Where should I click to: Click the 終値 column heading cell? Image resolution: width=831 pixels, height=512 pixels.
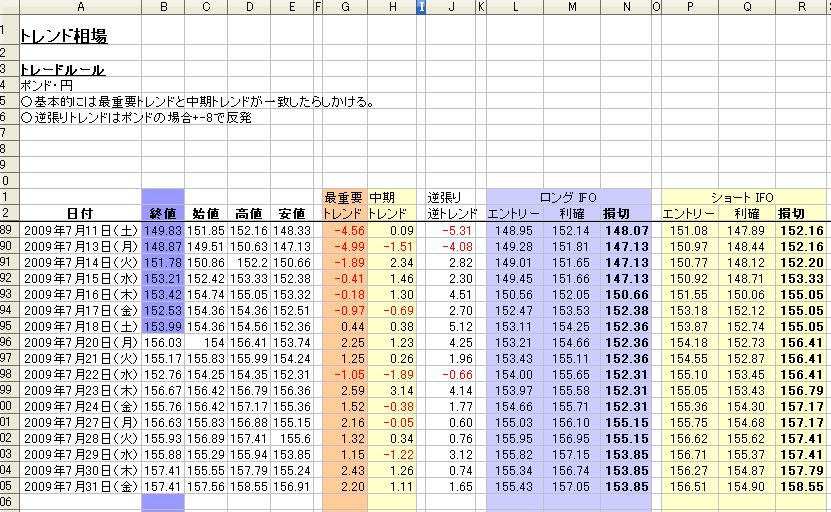163,214
